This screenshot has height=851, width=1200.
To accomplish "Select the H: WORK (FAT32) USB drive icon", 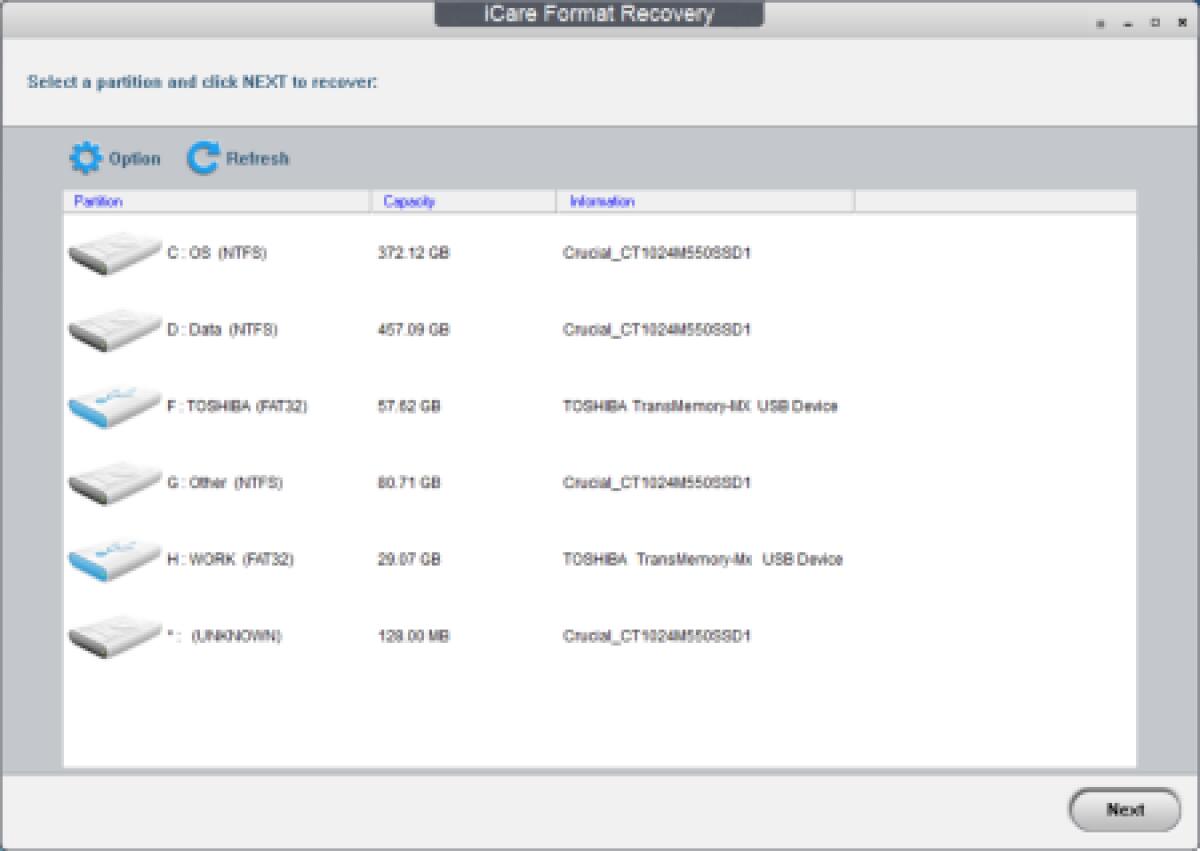I will point(113,559).
